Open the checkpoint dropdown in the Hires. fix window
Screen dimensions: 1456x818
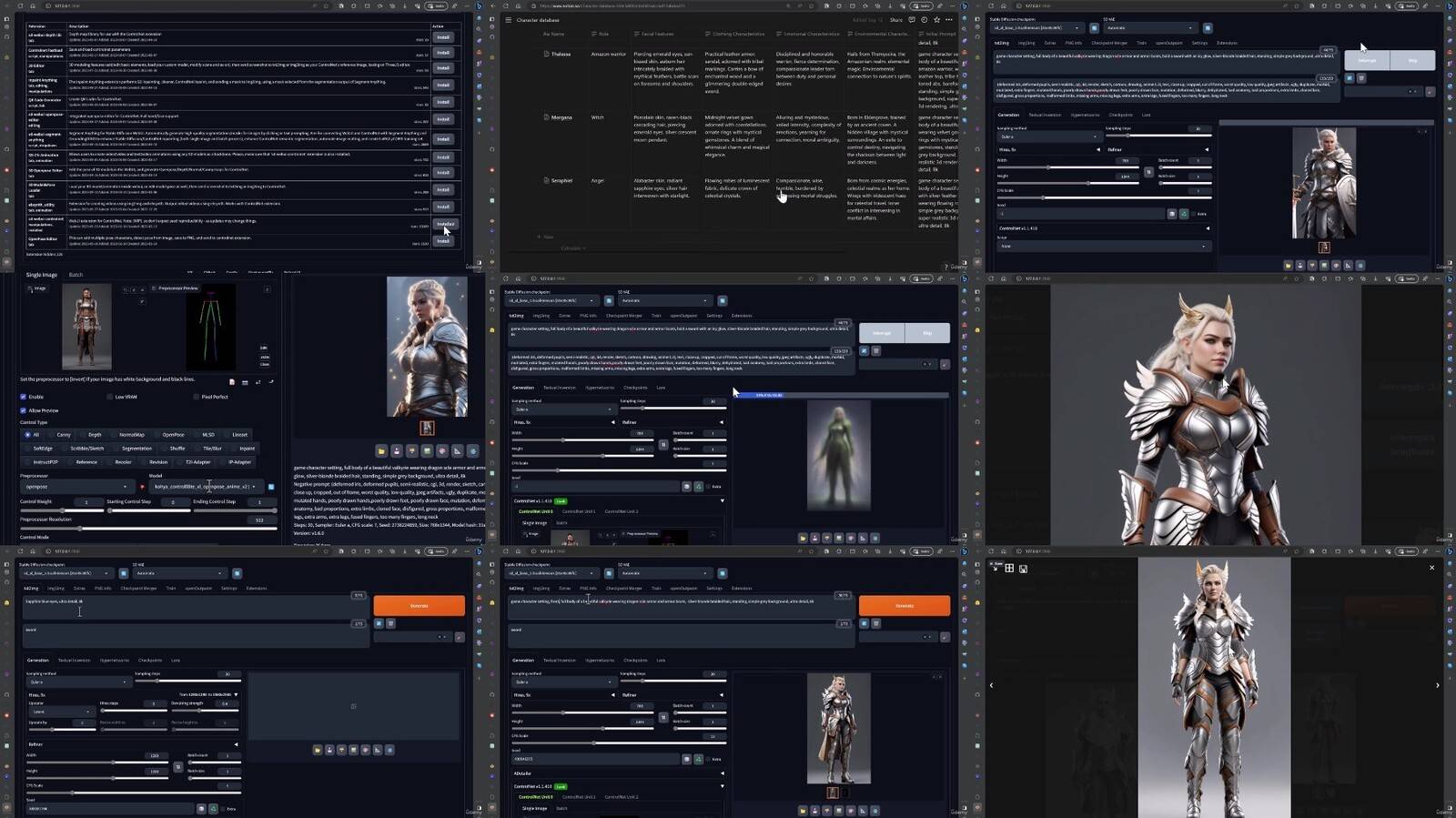tap(68, 573)
